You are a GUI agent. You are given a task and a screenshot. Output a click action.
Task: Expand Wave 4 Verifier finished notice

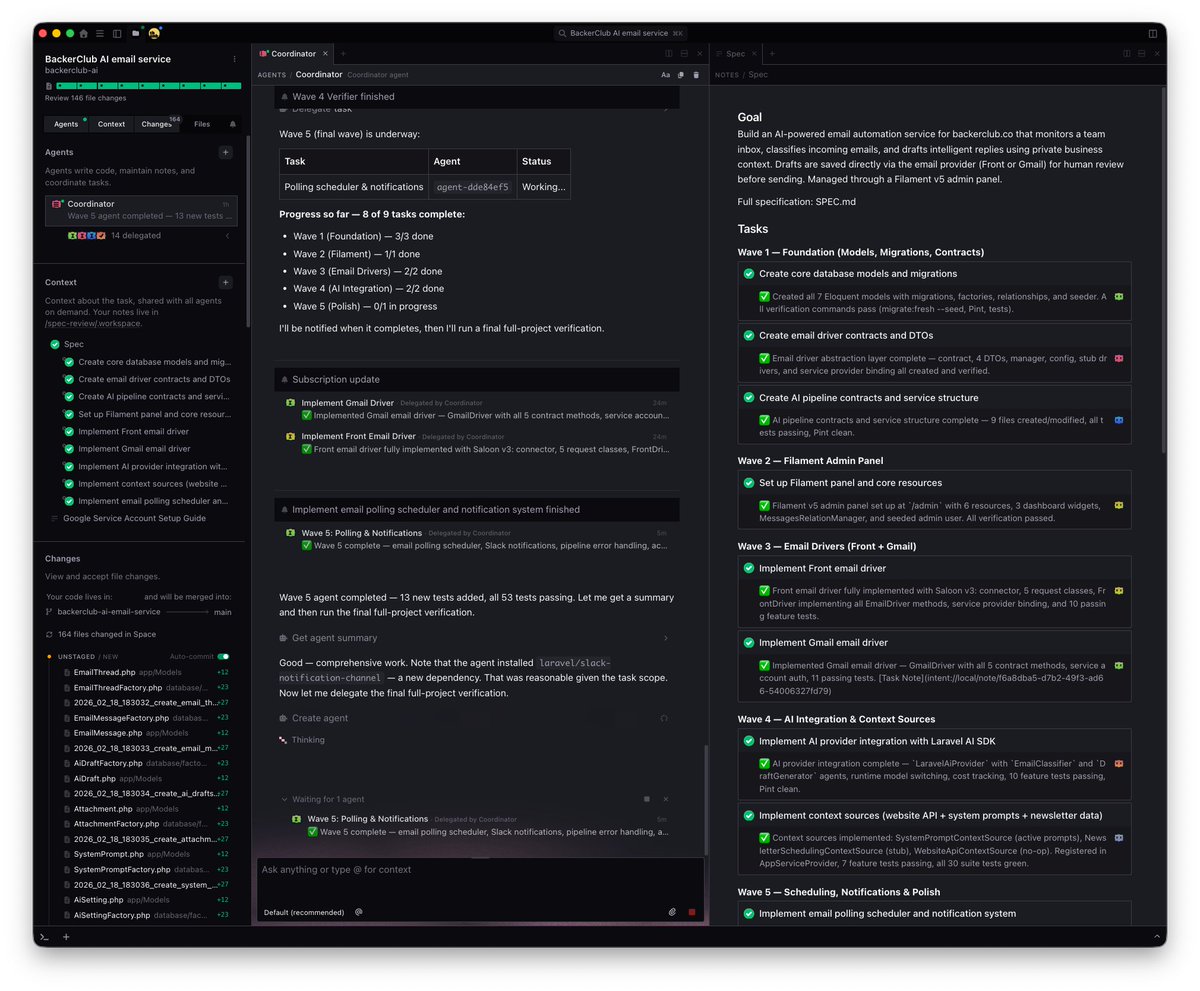click(x=477, y=97)
